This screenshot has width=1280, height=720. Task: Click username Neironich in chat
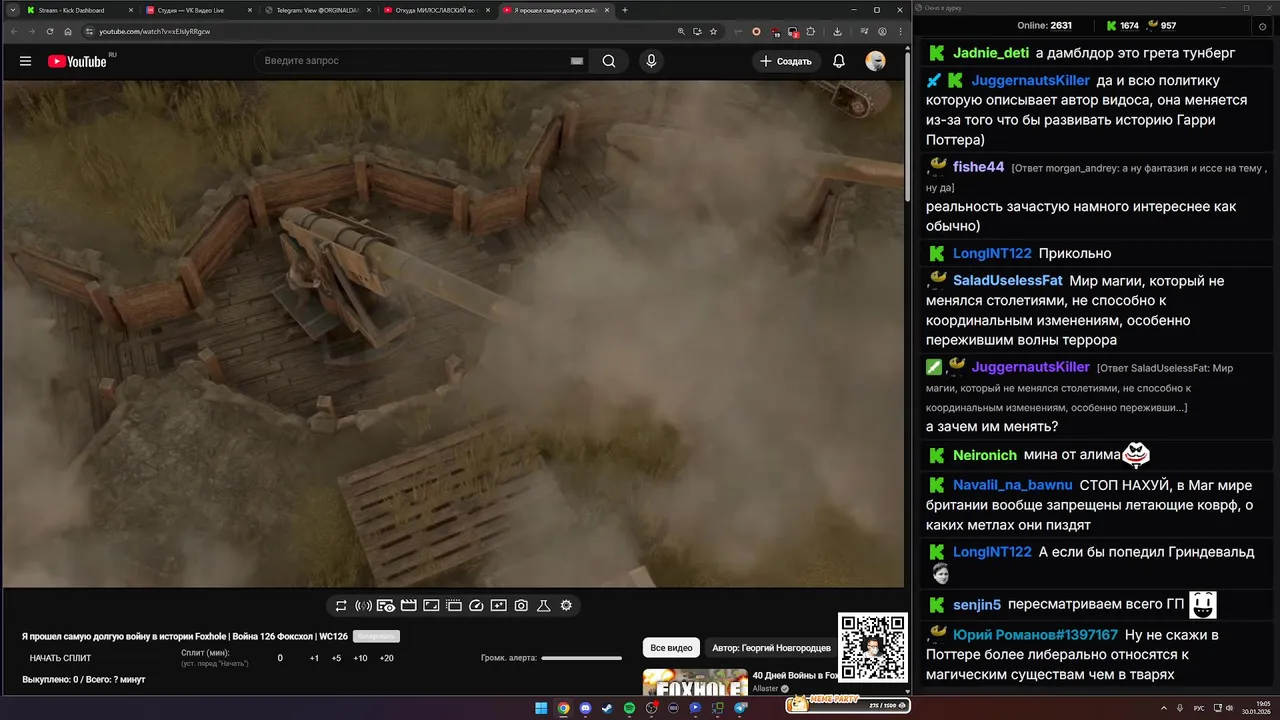(x=985, y=455)
